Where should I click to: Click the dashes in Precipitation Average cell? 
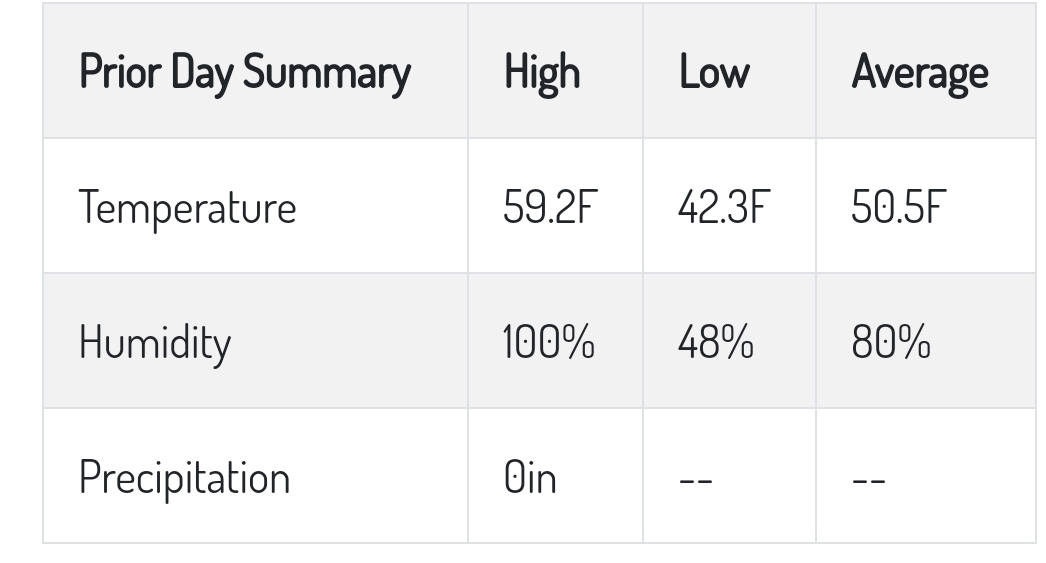coord(869,480)
